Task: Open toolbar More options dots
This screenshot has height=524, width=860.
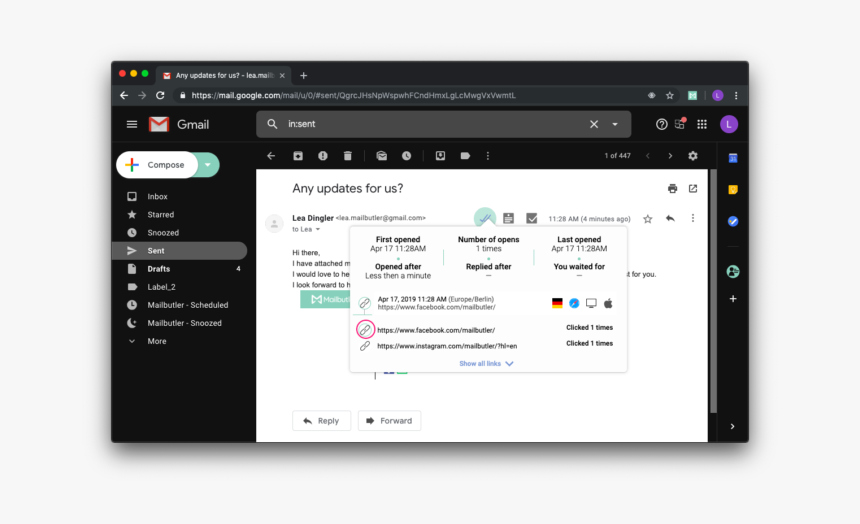Action: (488, 156)
